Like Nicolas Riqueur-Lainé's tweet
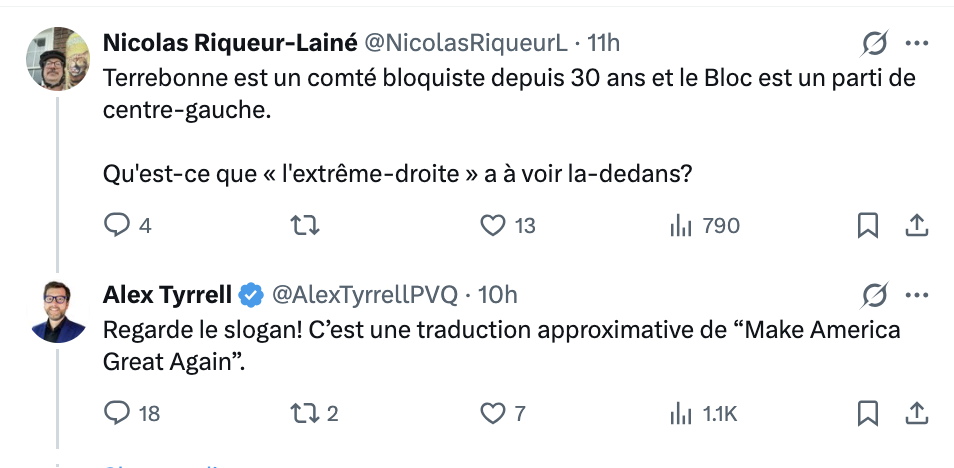This screenshot has width=954, height=468. click(493, 226)
